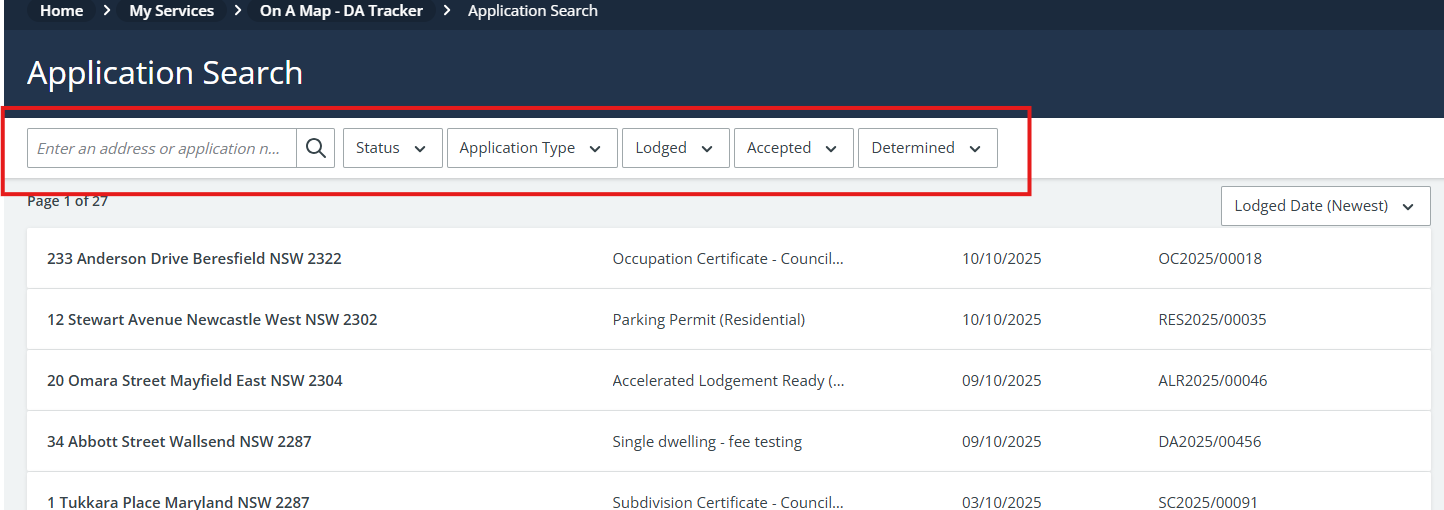Select the 20 Omara Street Mayfield East application
The image size is (1444, 510).
[195, 381]
